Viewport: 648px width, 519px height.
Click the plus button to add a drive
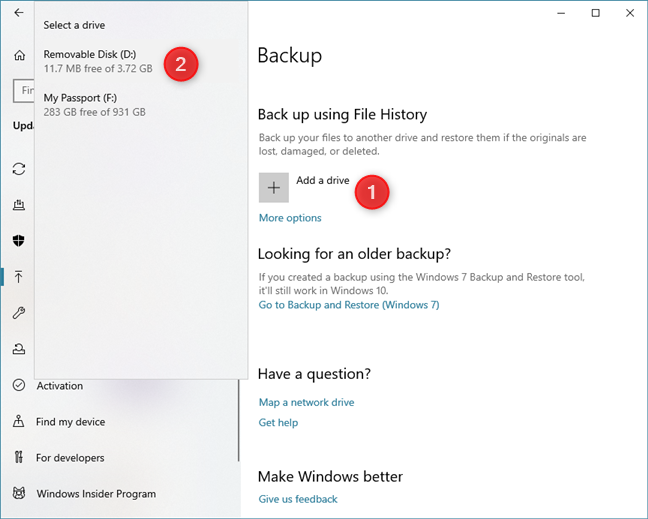(273, 188)
